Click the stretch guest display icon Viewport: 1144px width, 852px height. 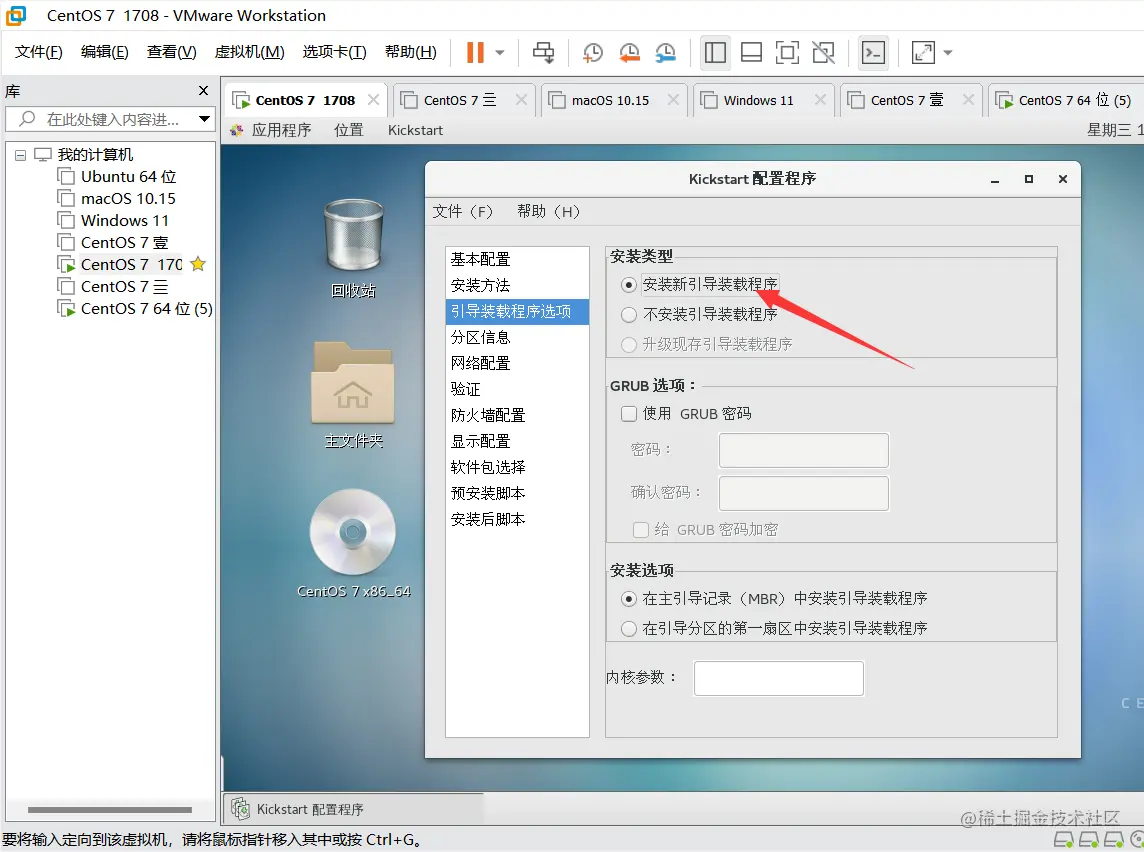[x=923, y=53]
